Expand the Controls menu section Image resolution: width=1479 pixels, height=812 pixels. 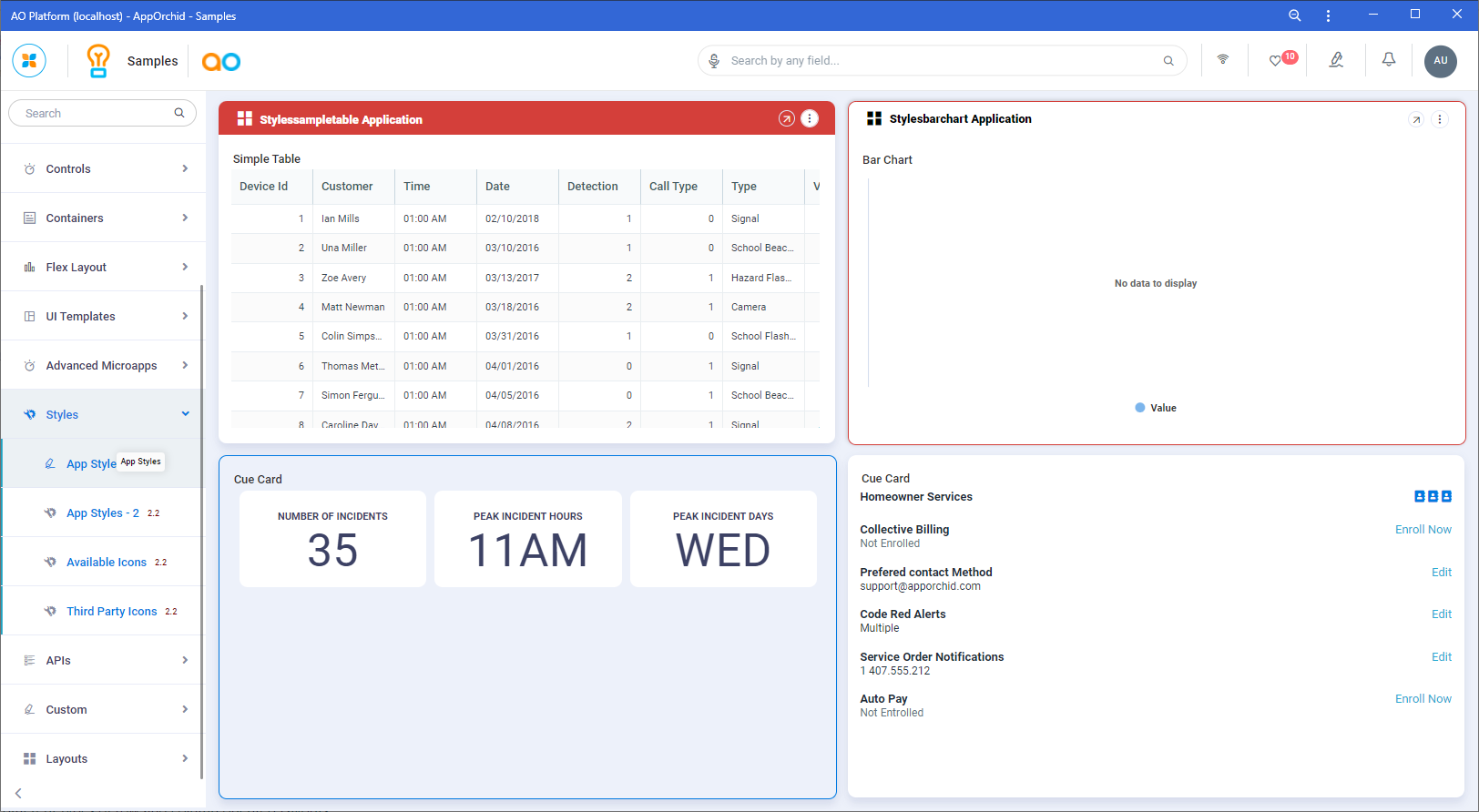(x=103, y=168)
